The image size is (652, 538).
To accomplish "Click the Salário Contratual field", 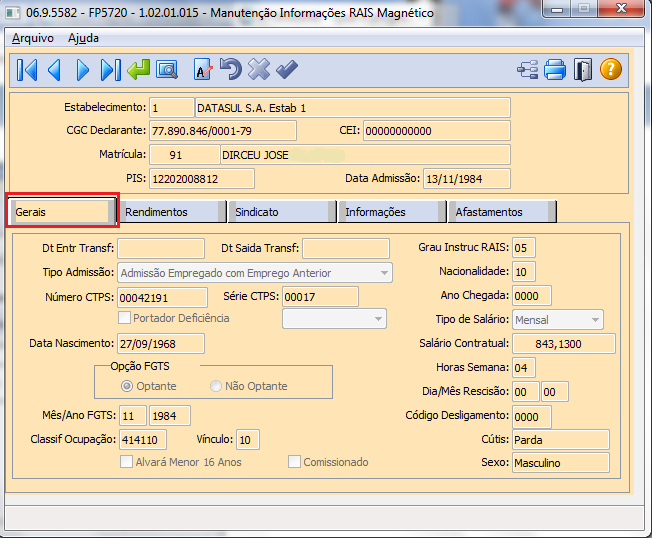I will click(x=564, y=343).
